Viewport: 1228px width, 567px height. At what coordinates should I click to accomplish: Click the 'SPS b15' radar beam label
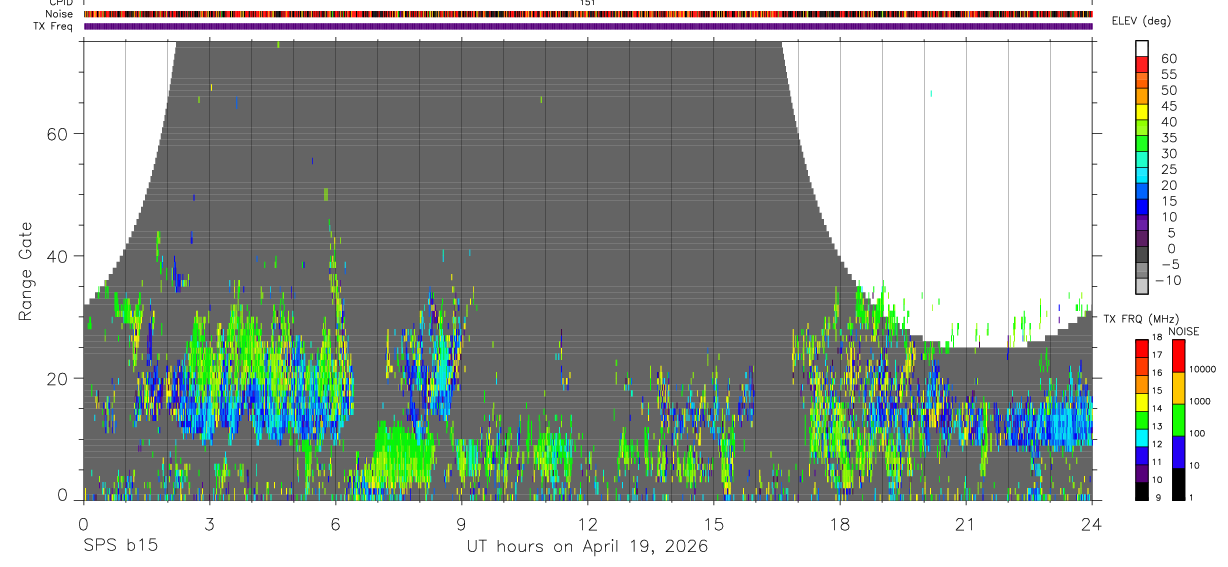[119, 546]
